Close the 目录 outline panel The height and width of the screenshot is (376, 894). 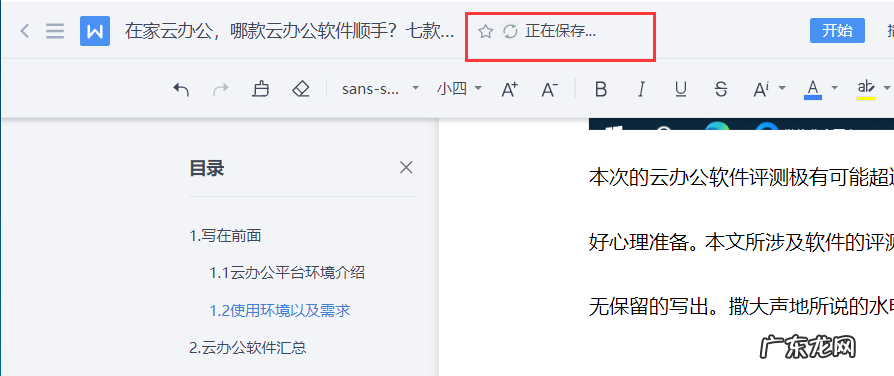coord(406,168)
